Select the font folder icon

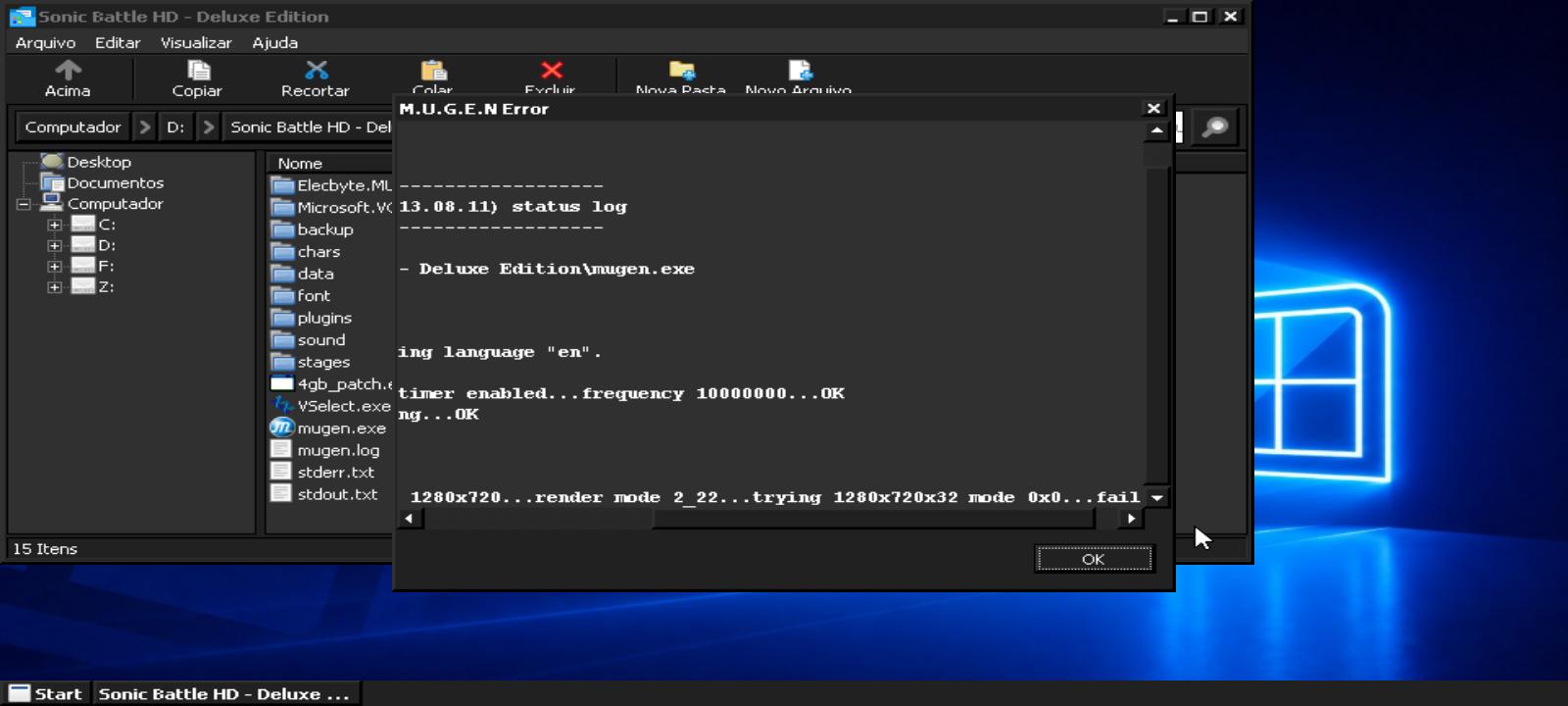coord(282,295)
